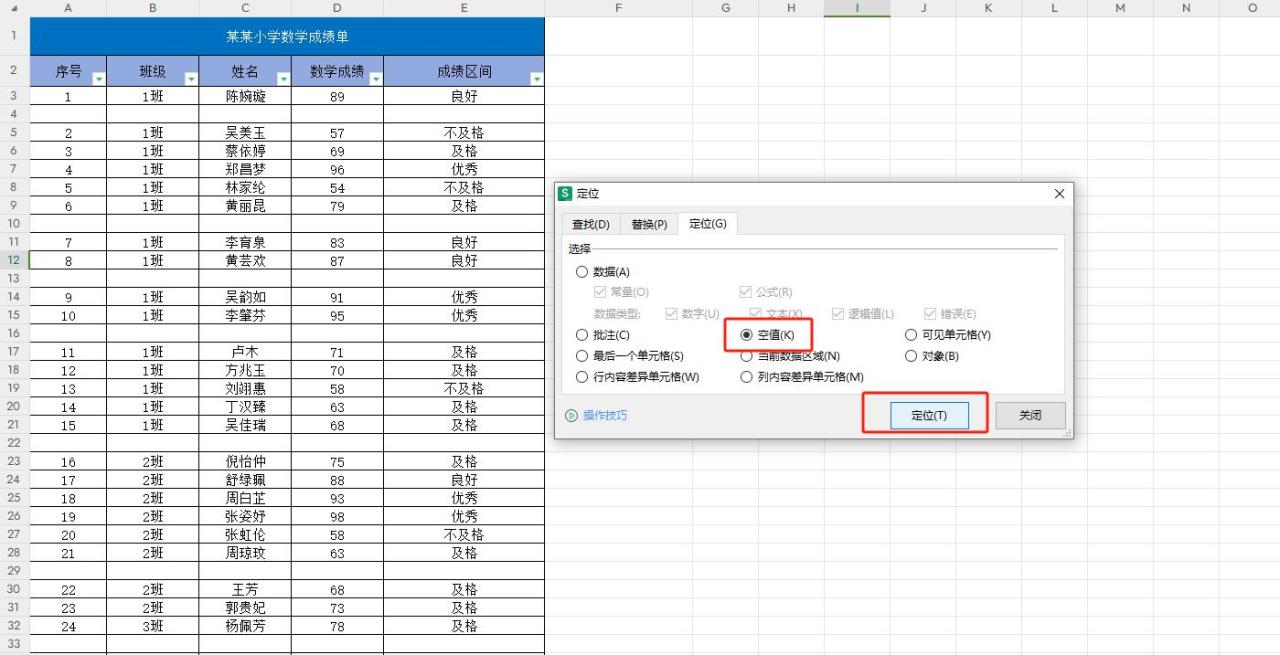Image resolution: width=1280 pixels, height=655 pixels.
Task: Select column A header
Action: [68, 8]
